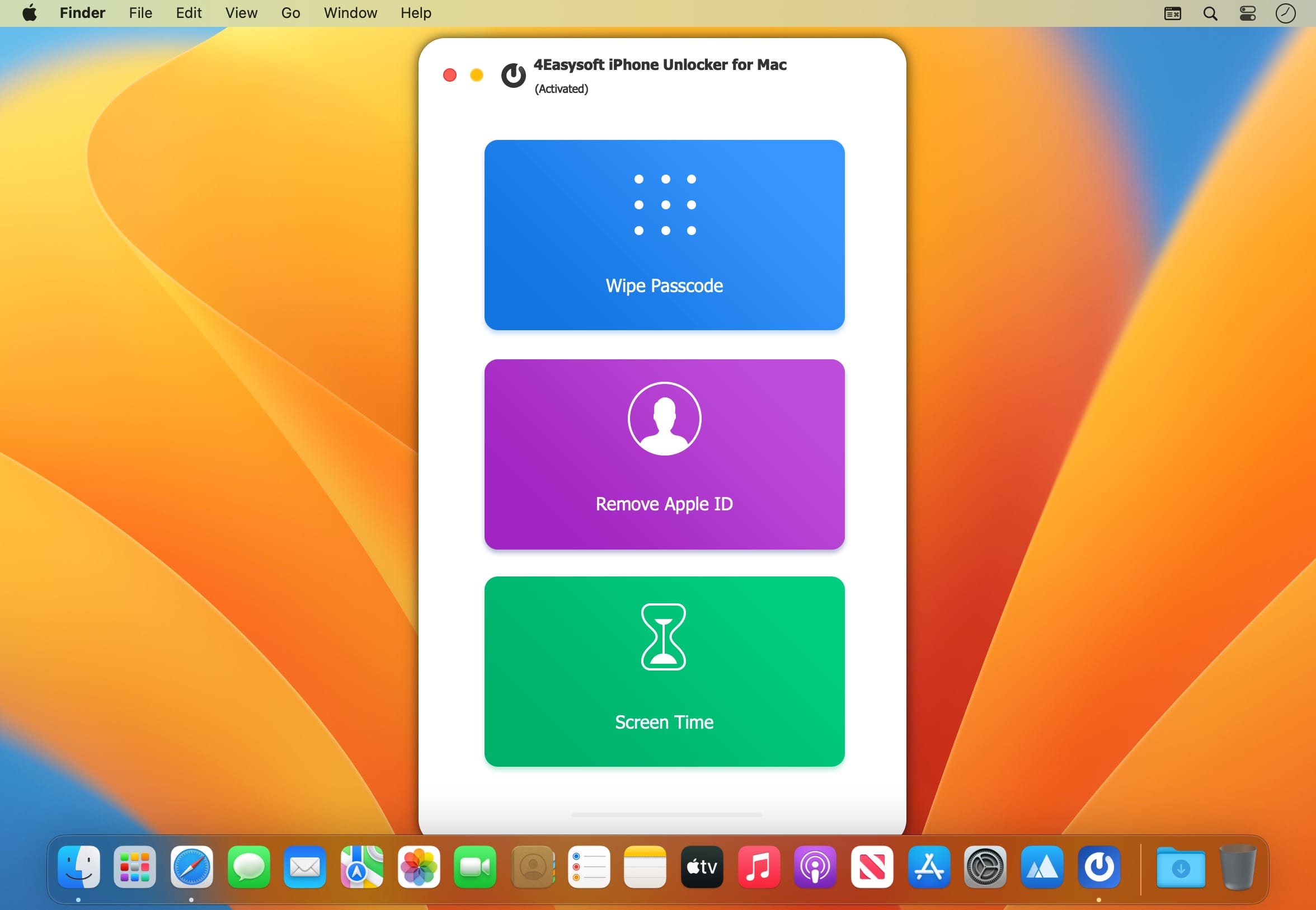The image size is (1316, 910).
Task: Open the Apple menu
Action: click(30, 13)
